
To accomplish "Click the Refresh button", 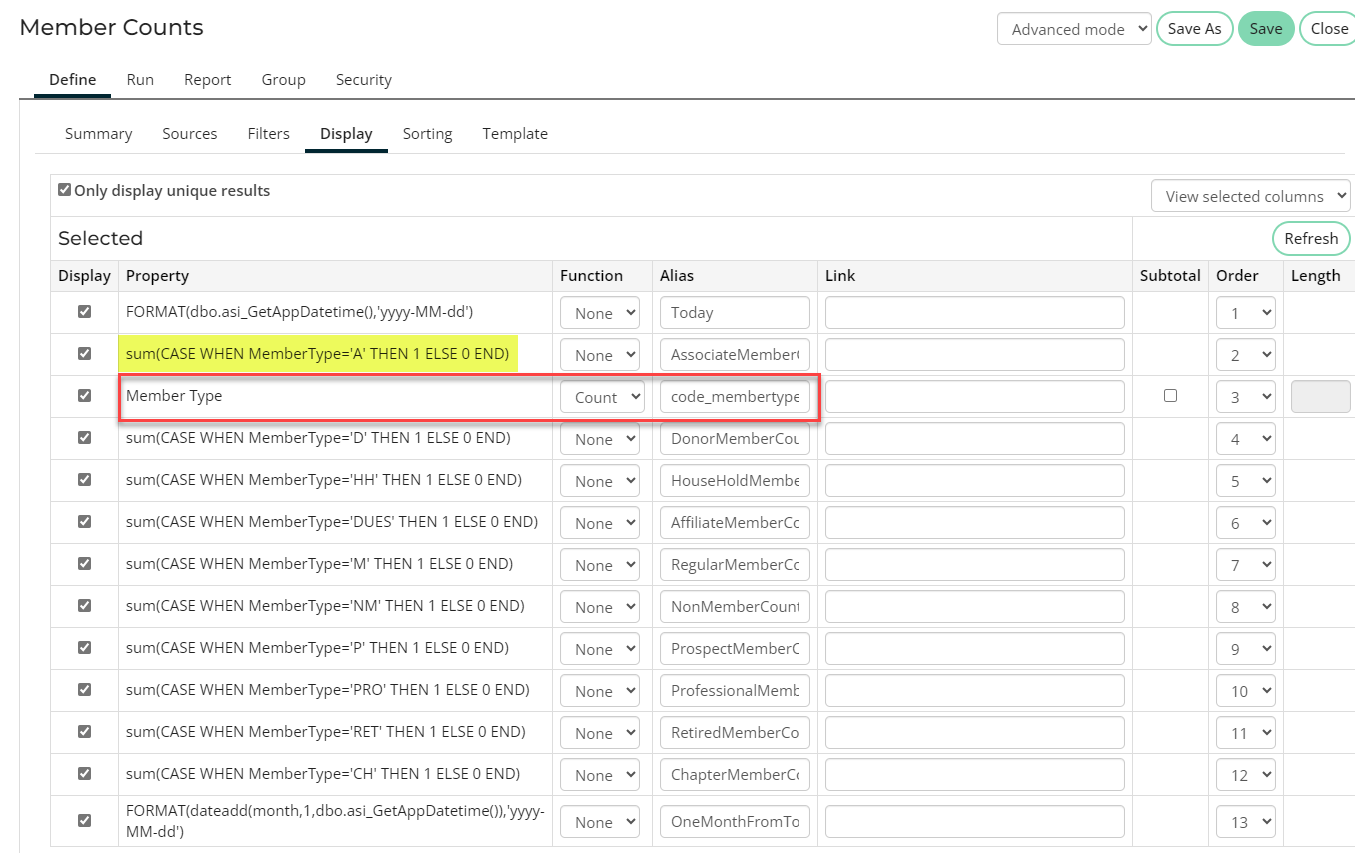I will pos(1310,239).
